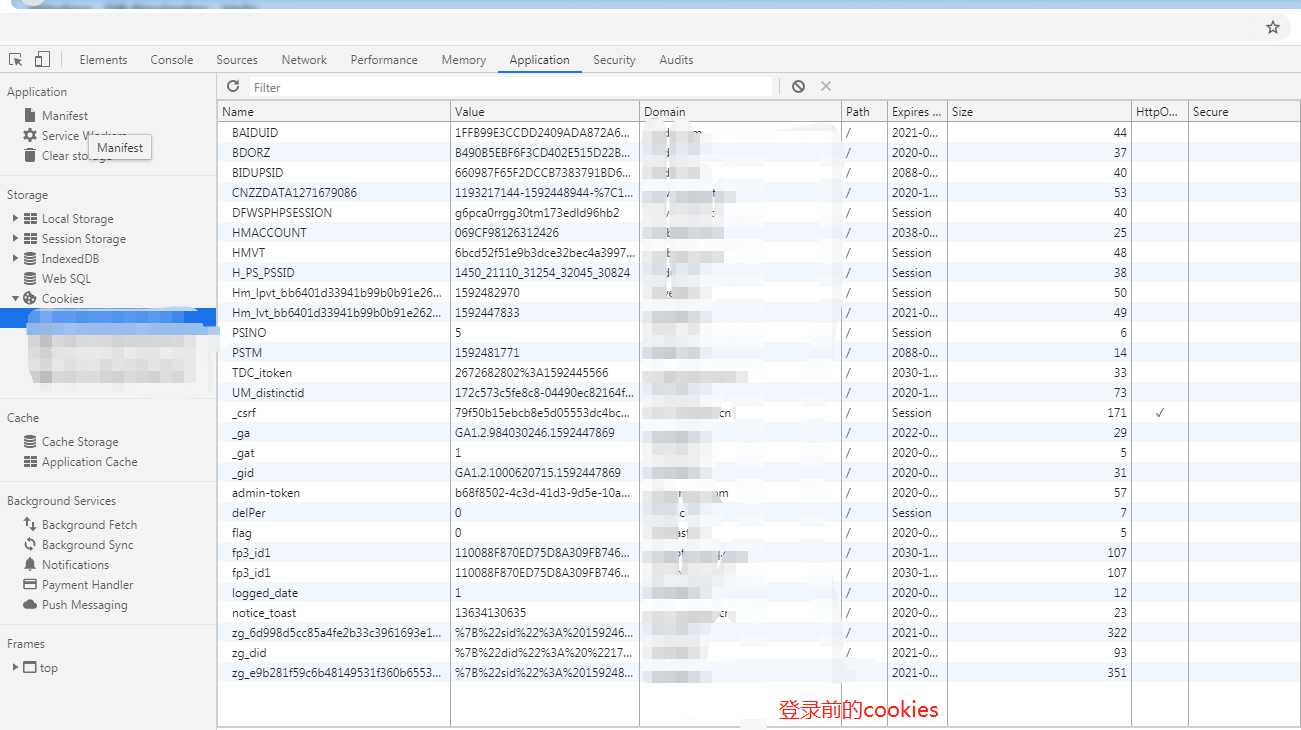Click the PSTM value 1592481771
This screenshot has height=730, width=1301.
click(x=487, y=353)
